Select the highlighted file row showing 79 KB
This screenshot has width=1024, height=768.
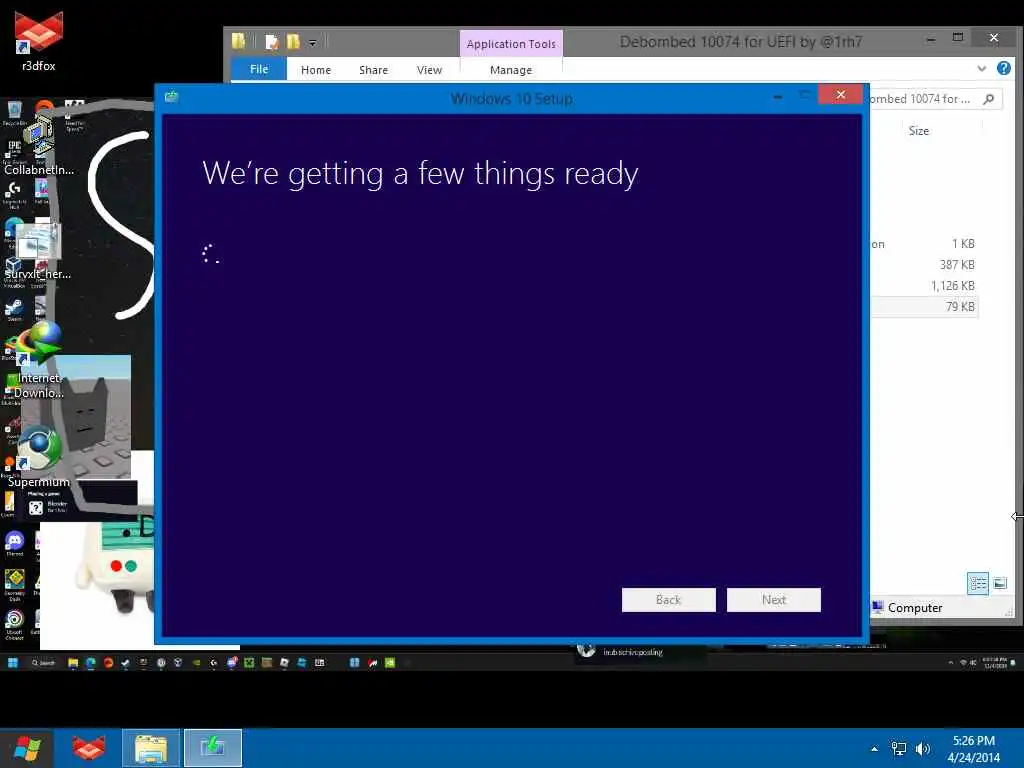924,306
